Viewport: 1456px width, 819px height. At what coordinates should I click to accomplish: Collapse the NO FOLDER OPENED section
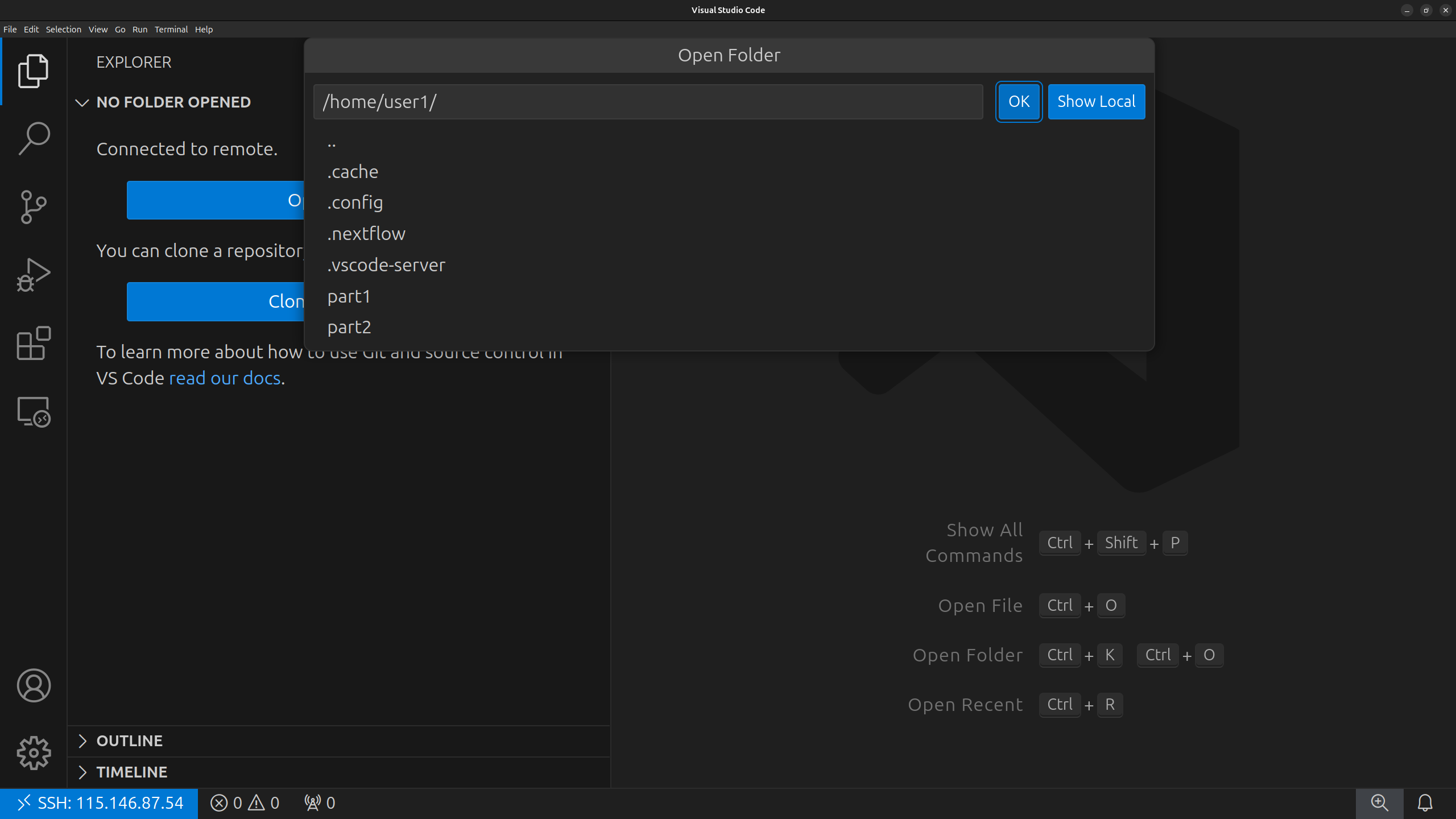pyautogui.click(x=82, y=102)
